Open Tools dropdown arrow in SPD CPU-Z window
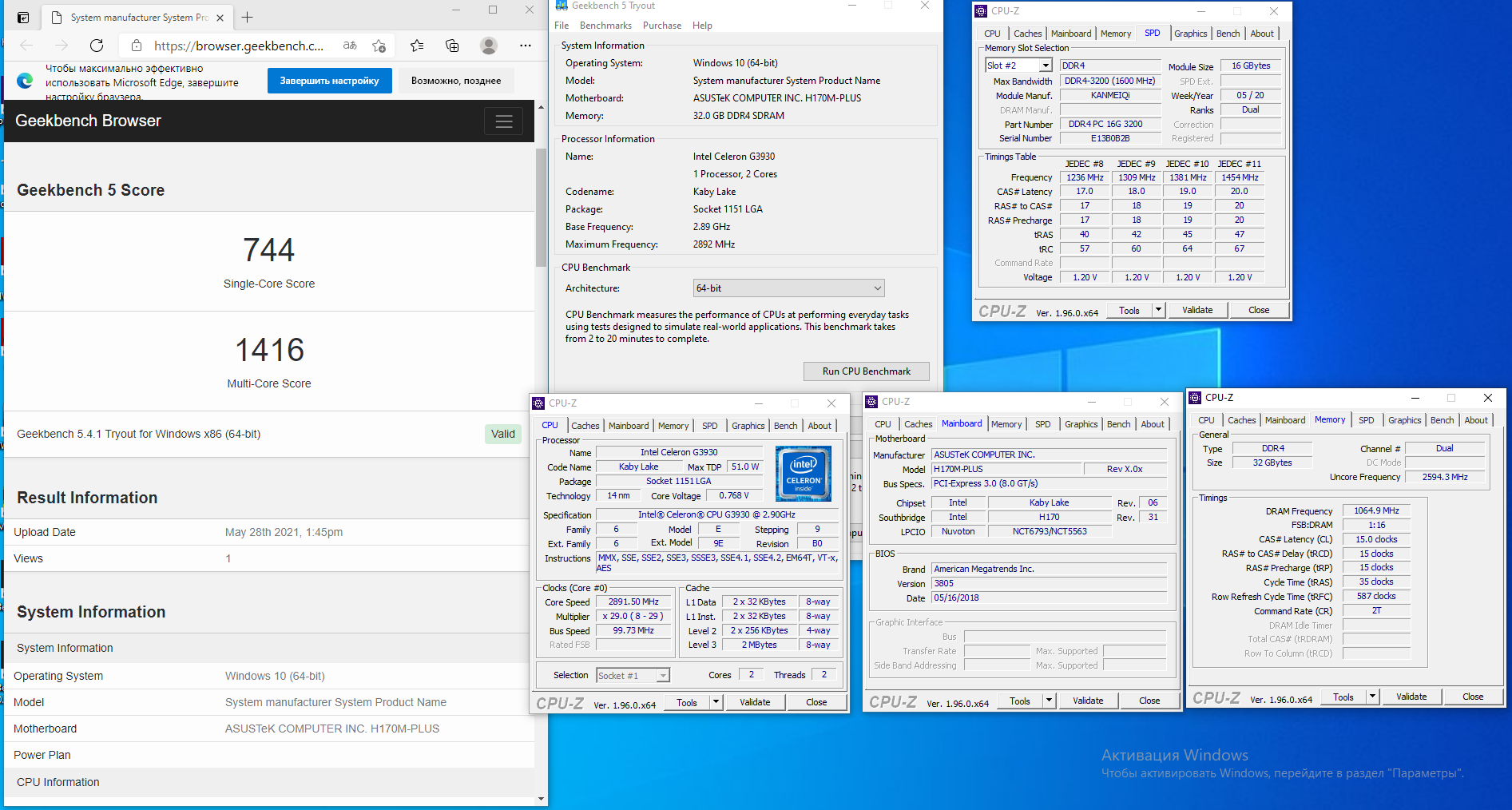Screen dimensions: 1512x810 coord(1159,310)
